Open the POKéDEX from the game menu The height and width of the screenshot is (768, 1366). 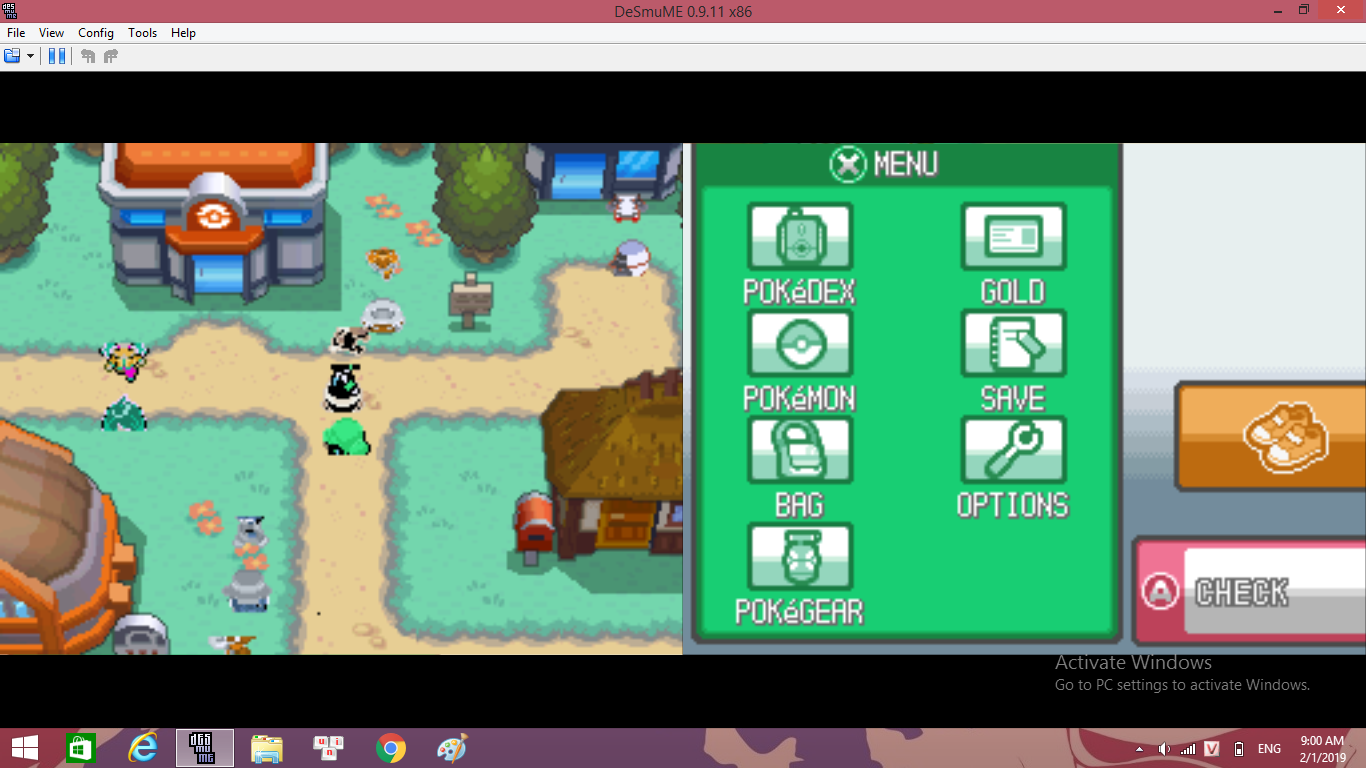pyautogui.click(x=799, y=238)
